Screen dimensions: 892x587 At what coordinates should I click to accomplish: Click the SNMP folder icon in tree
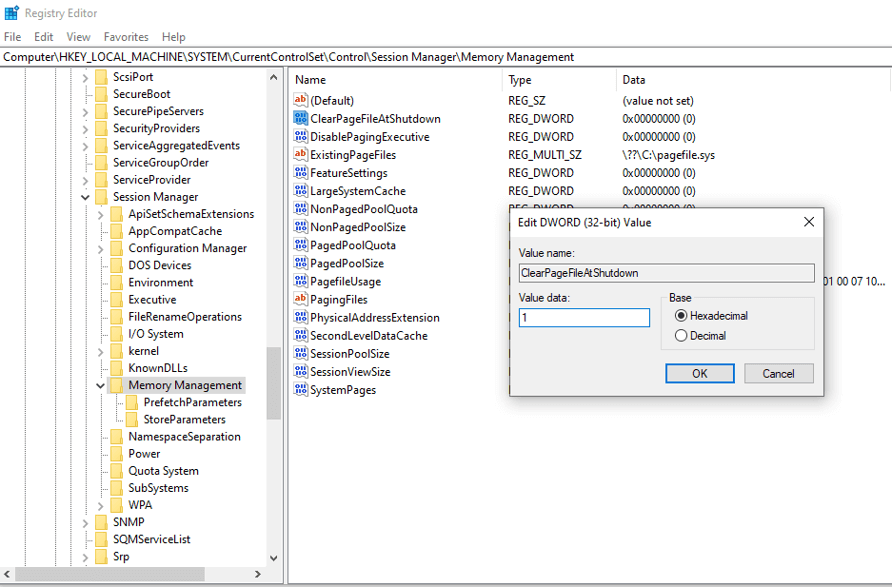click(x=100, y=522)
